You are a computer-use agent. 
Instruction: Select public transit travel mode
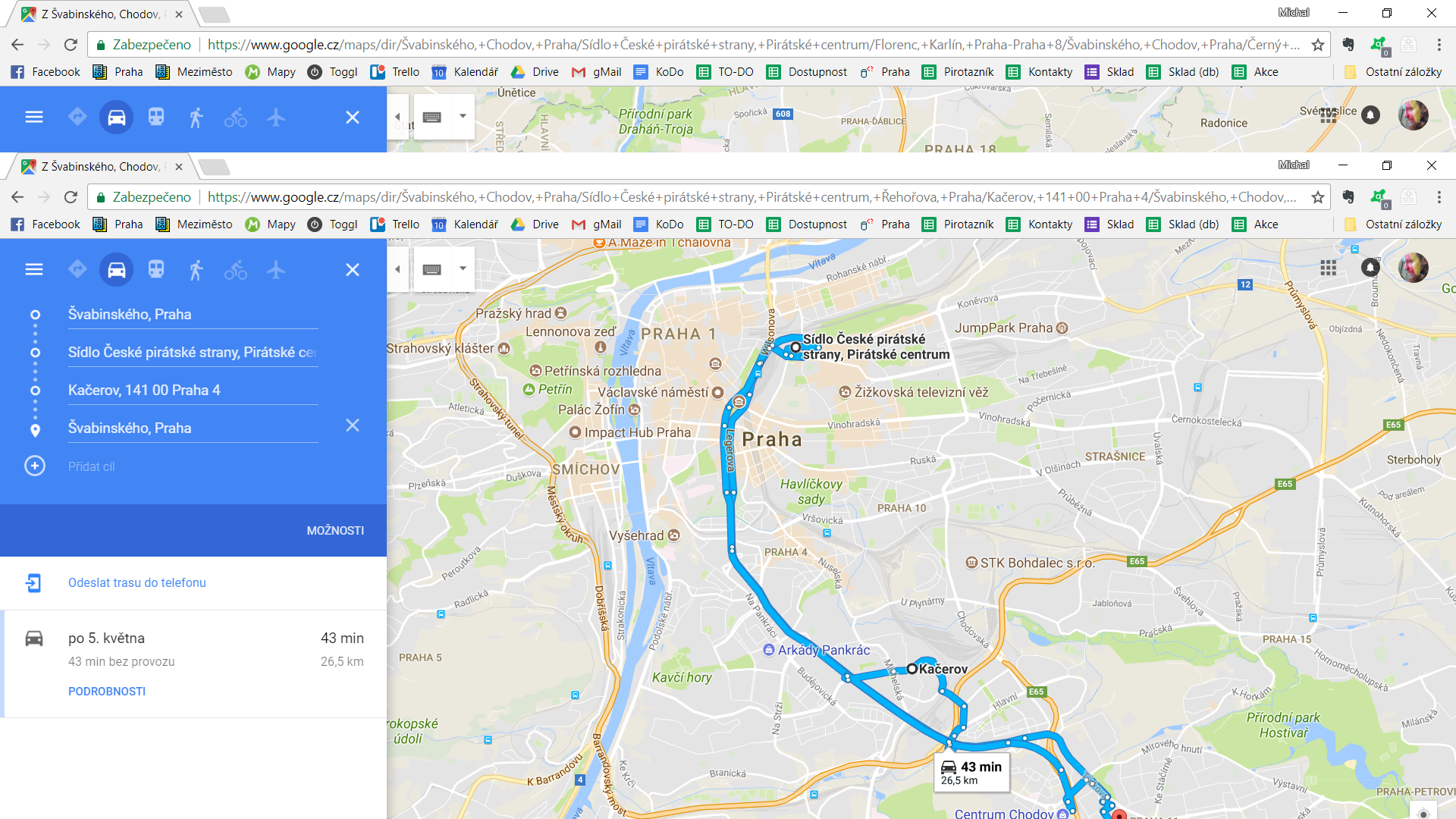click(156, 269)
